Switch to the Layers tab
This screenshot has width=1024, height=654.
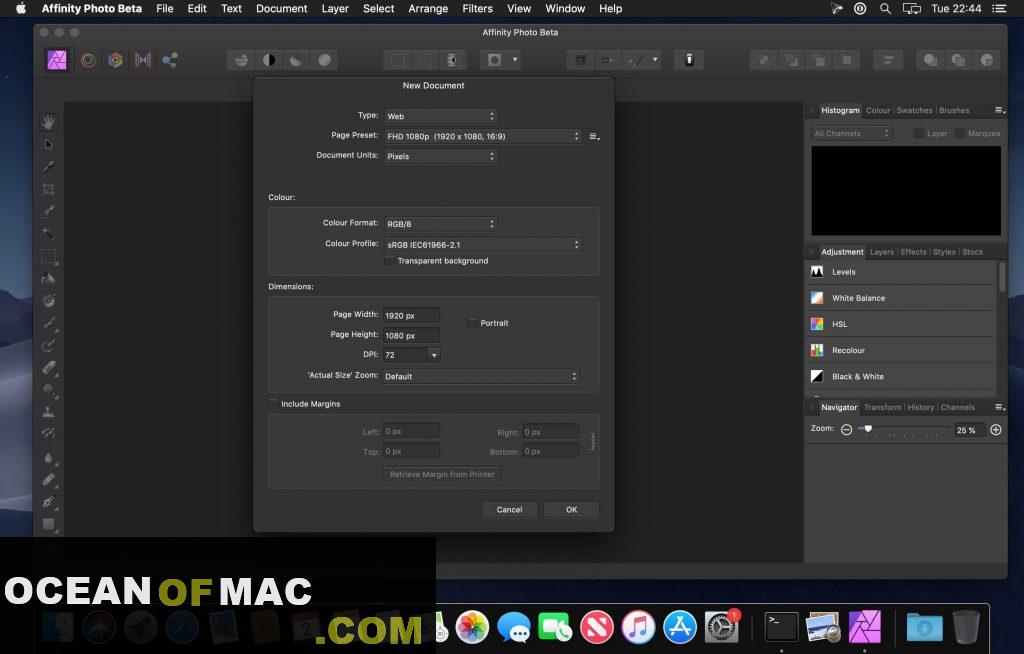tap(882, 252)
